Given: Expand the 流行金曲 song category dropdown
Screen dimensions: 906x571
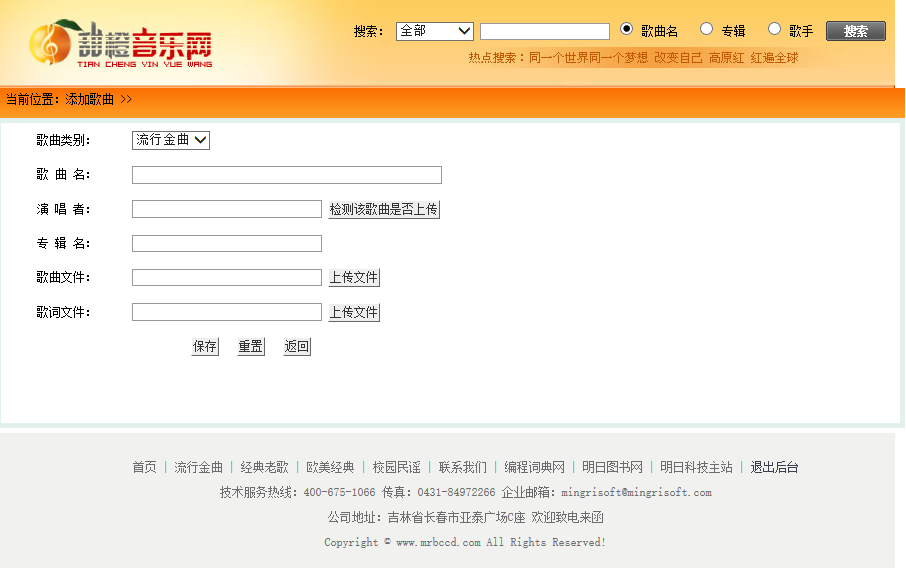Looking at the screenshot, I should 171,140.
